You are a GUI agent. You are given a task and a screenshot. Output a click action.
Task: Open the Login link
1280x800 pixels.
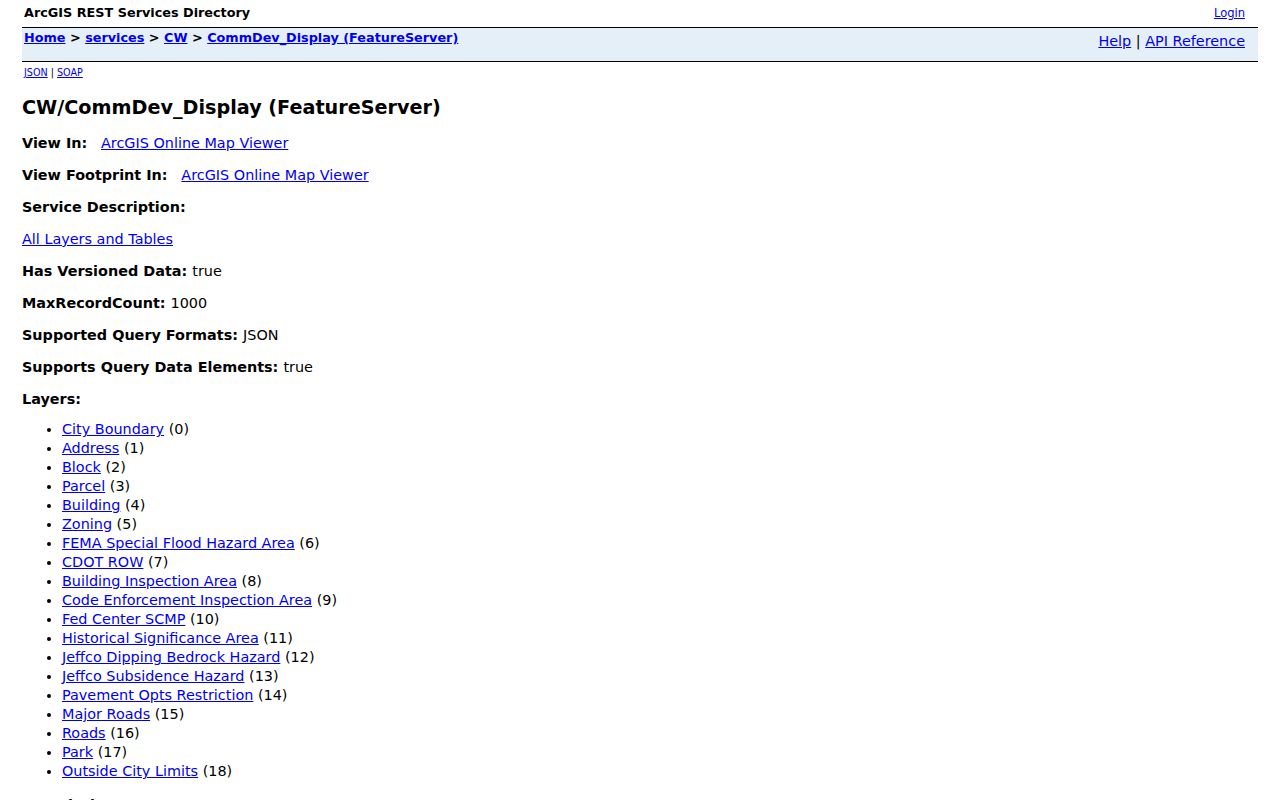(x=1229, y=13)
